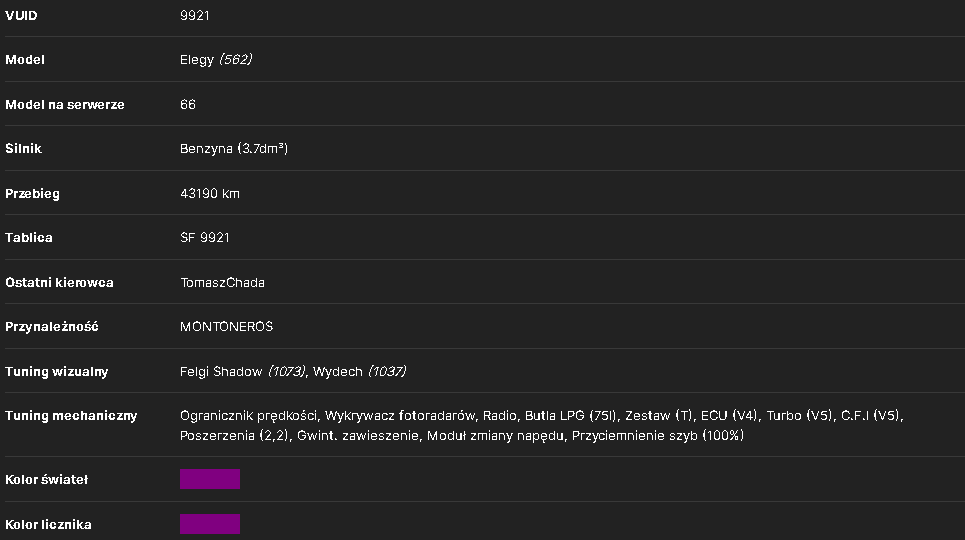Click the plate value SF 9921
Image resolution: width=965 pixels, height=540 pixels.
point(204,238)
